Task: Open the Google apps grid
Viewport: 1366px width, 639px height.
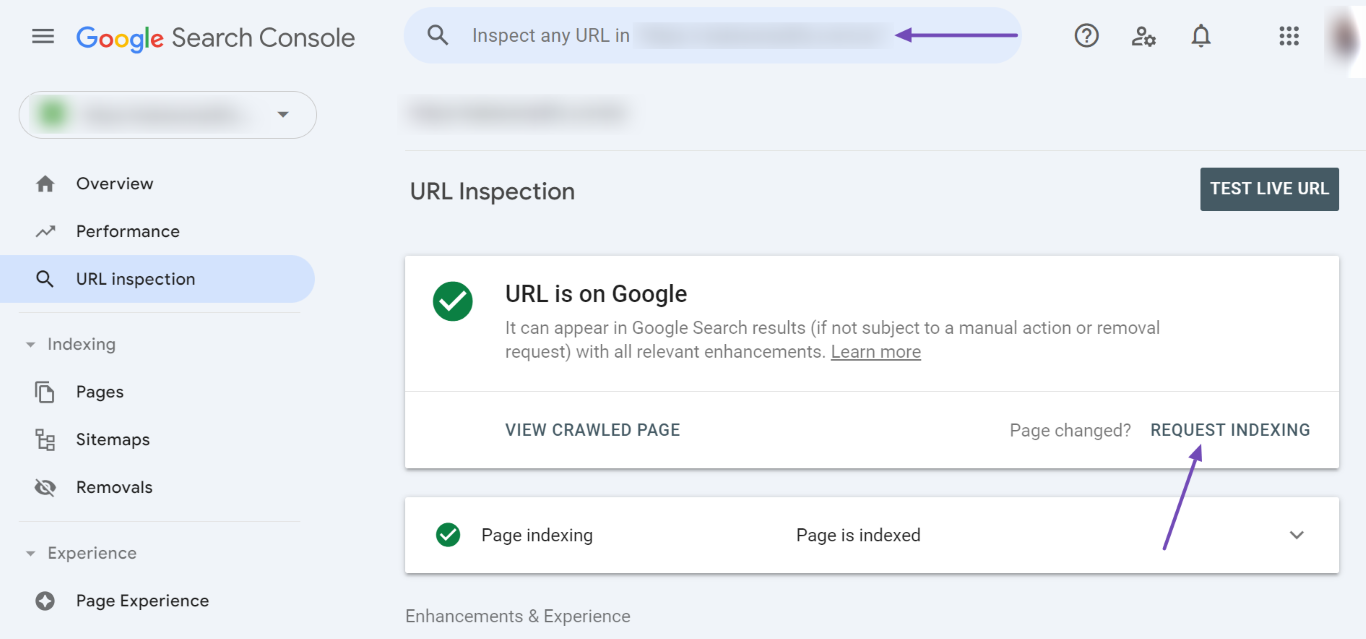Action: coord(1289,36)
